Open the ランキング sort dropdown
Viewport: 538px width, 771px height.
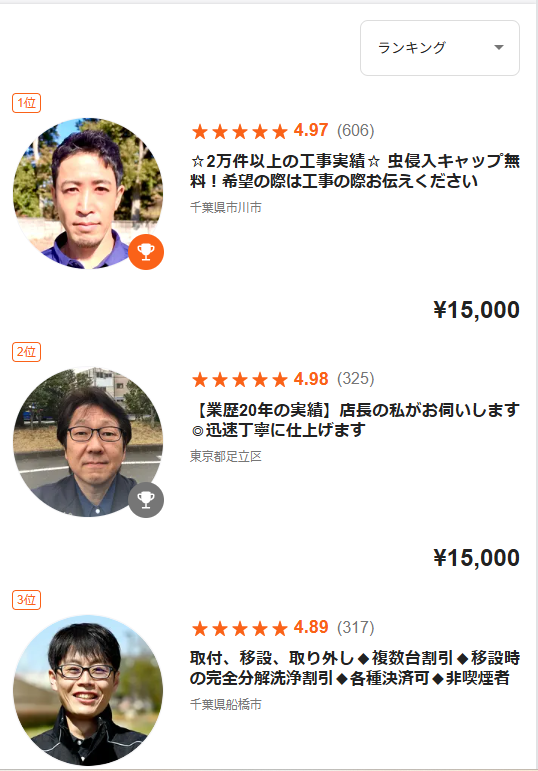coord(440,48)
